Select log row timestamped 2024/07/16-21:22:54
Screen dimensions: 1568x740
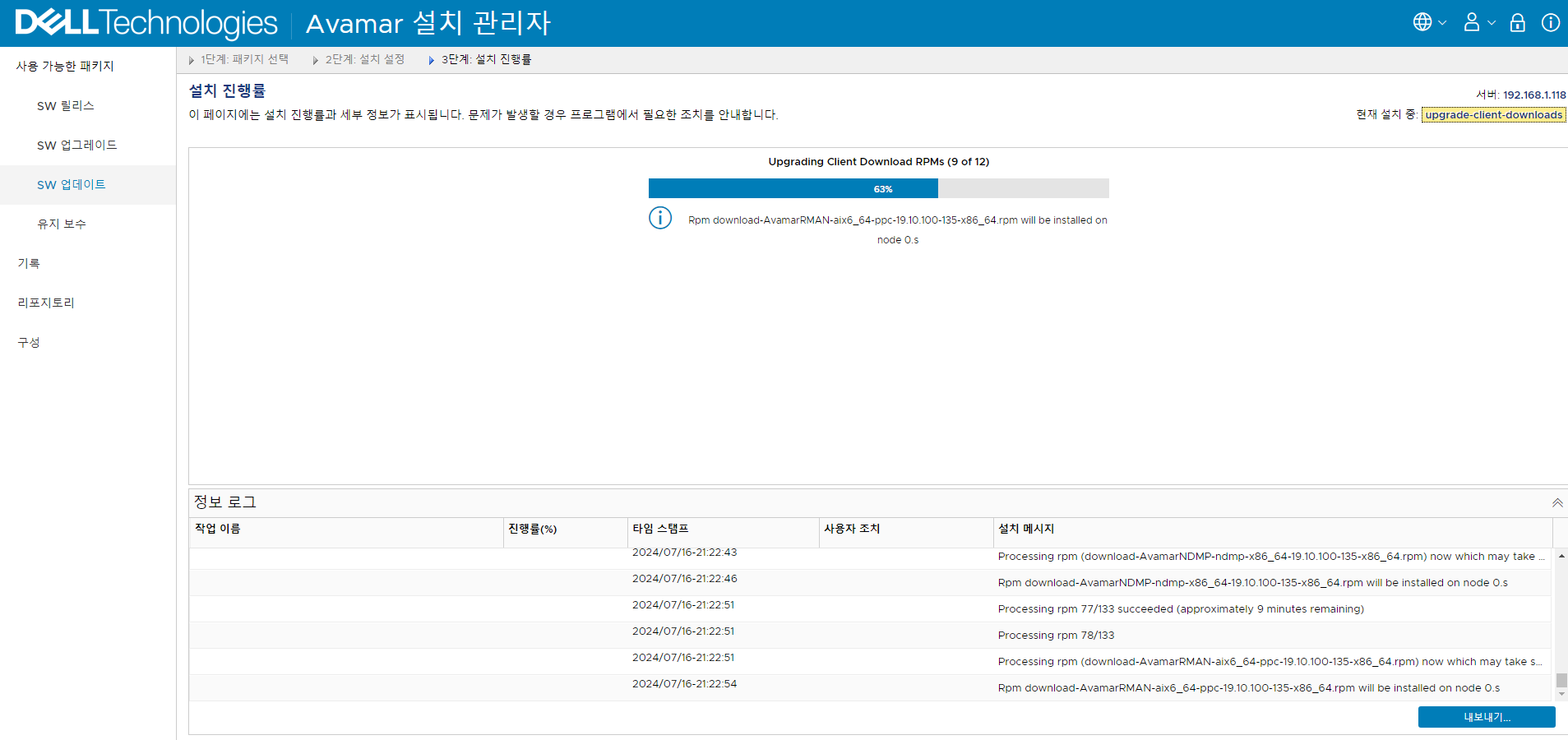pos(870,687)
